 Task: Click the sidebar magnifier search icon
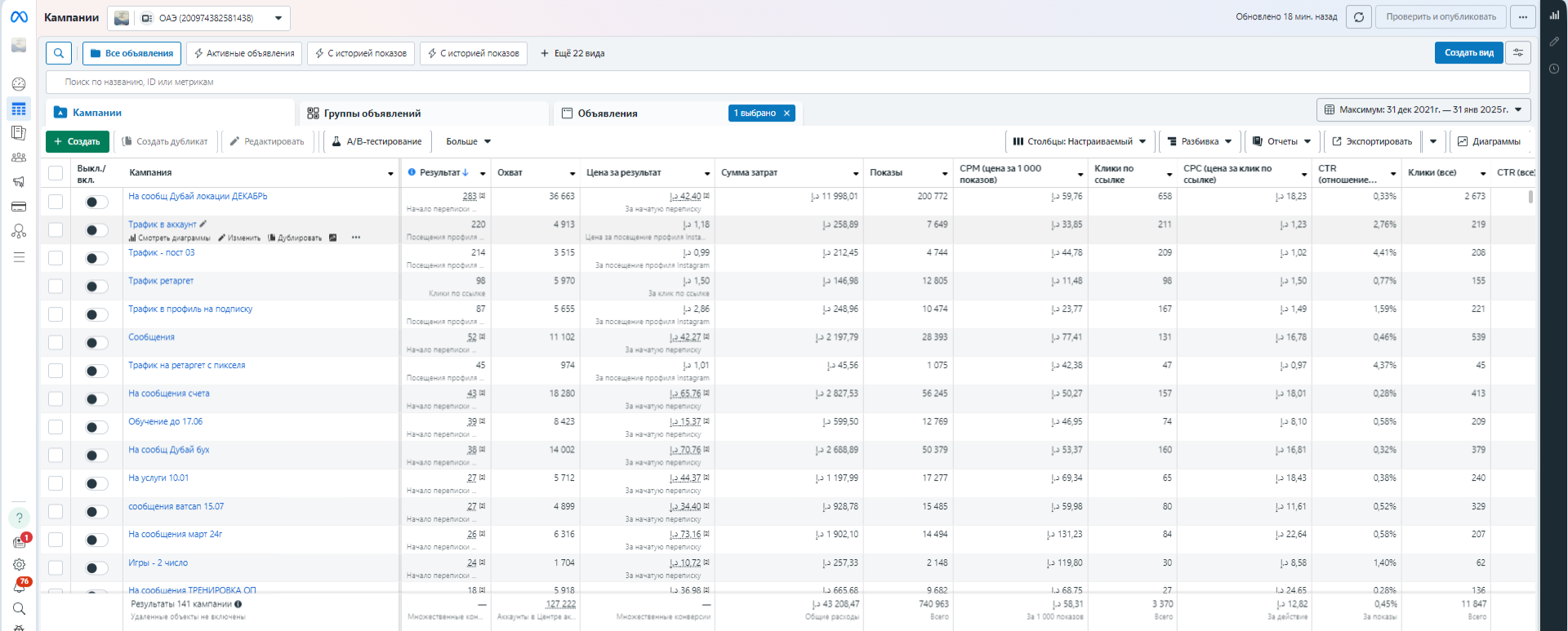(19, 608)
